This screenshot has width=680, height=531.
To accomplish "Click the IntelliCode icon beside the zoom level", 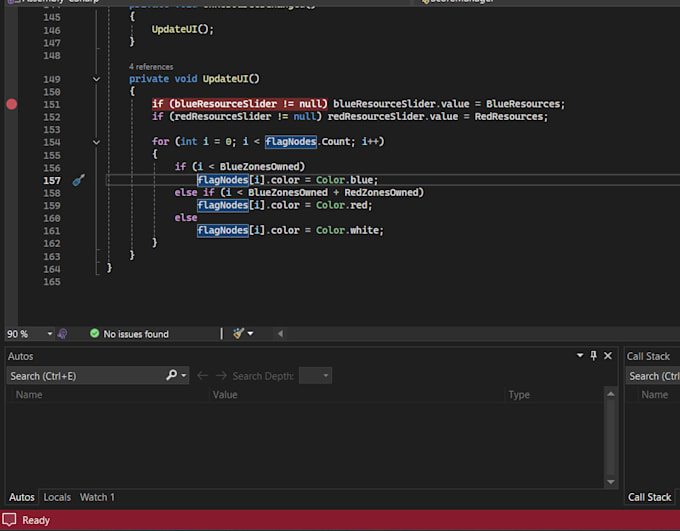I will [x=62, y=334].
